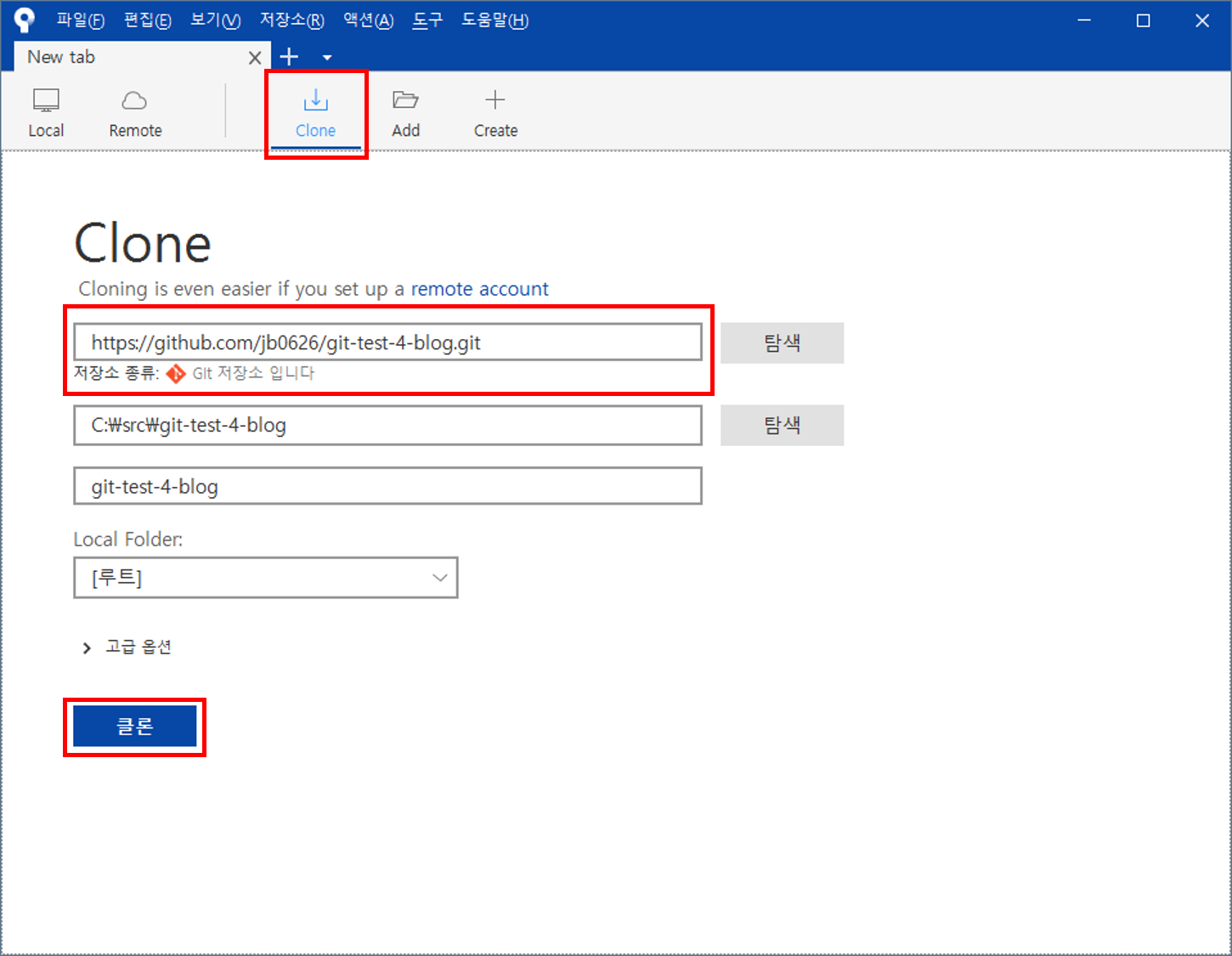The width and height of the screenshot is (1232, 956).
Task: Expand the 고급 옵션 section
Action: coord(127,648)
